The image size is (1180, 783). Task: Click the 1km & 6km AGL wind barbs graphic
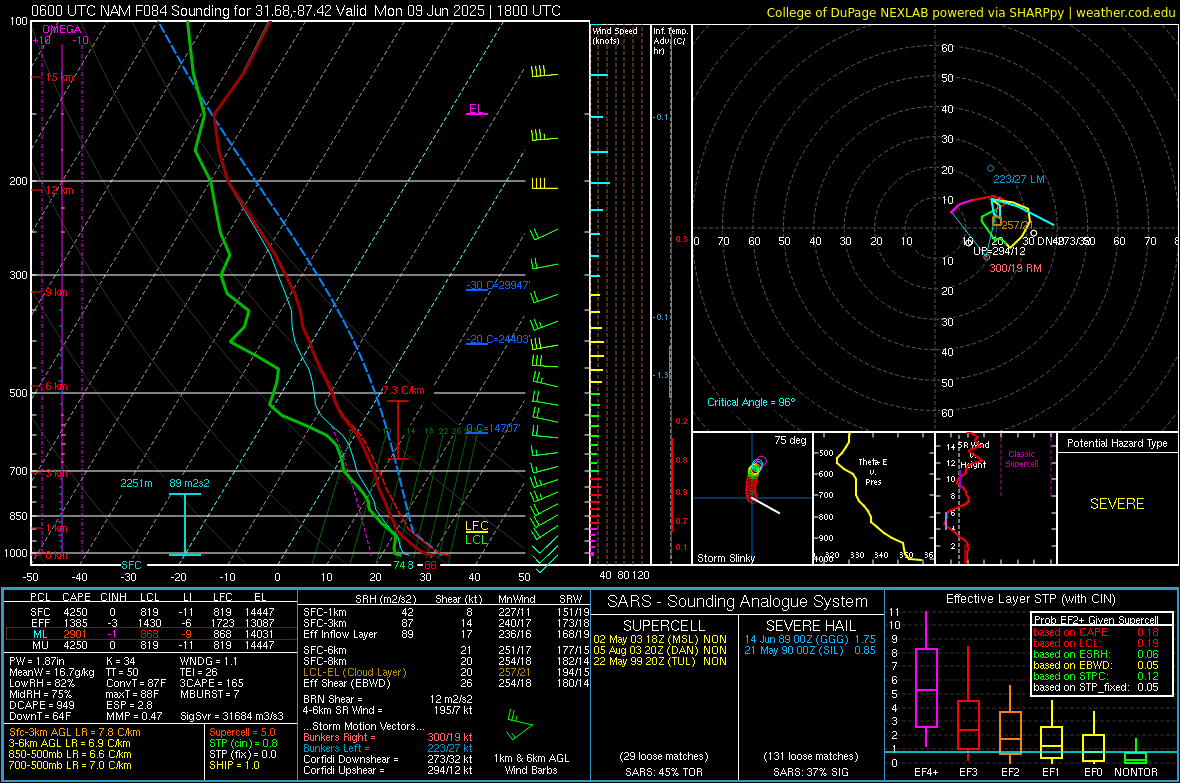520,724
